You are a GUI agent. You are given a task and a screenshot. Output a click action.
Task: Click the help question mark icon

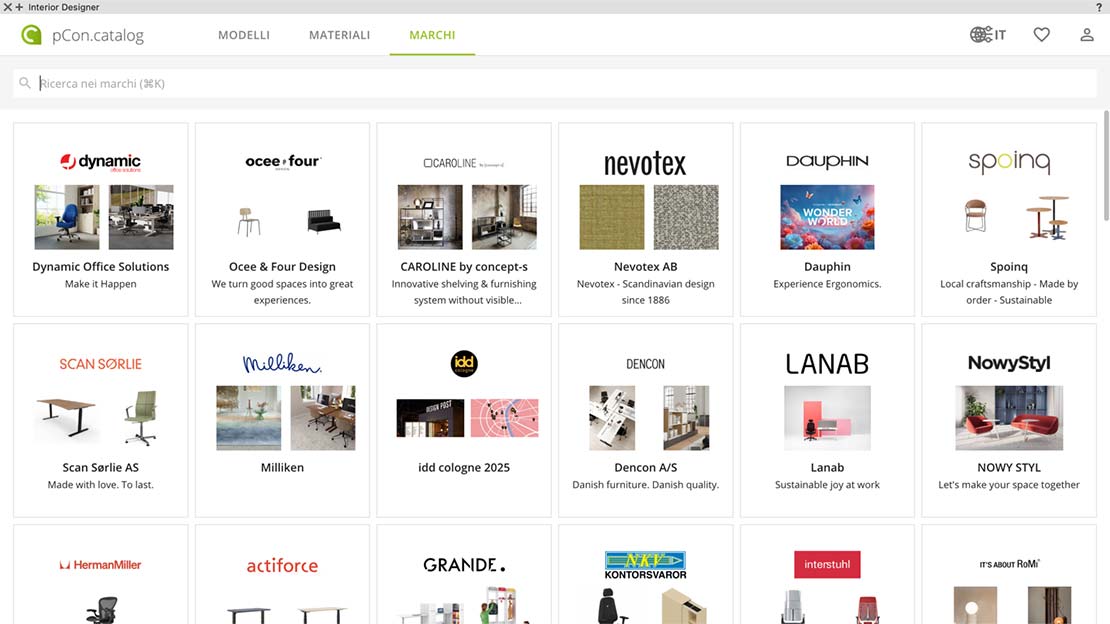[1099, 7]
